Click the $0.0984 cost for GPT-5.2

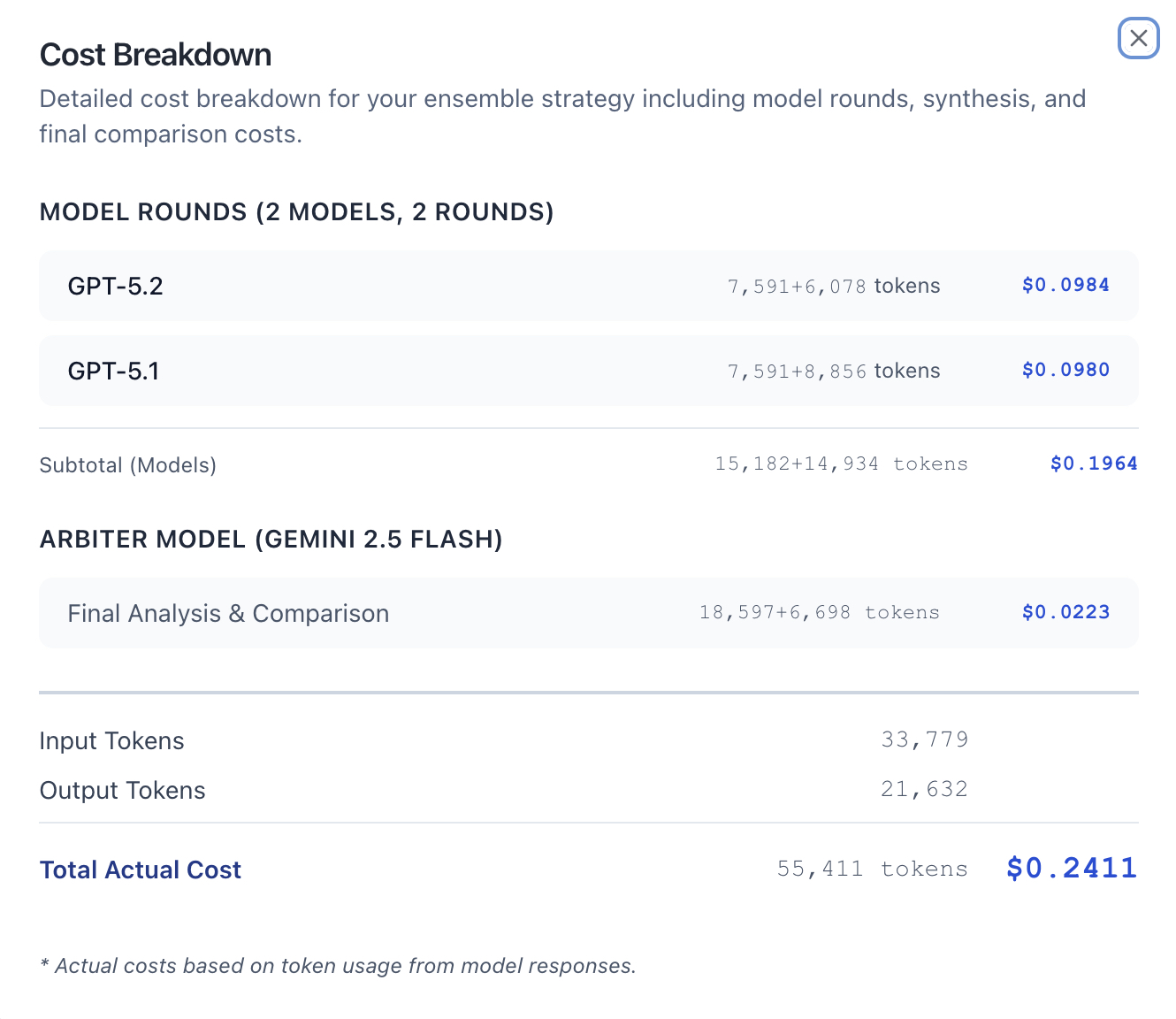(x=1065, y=285)
